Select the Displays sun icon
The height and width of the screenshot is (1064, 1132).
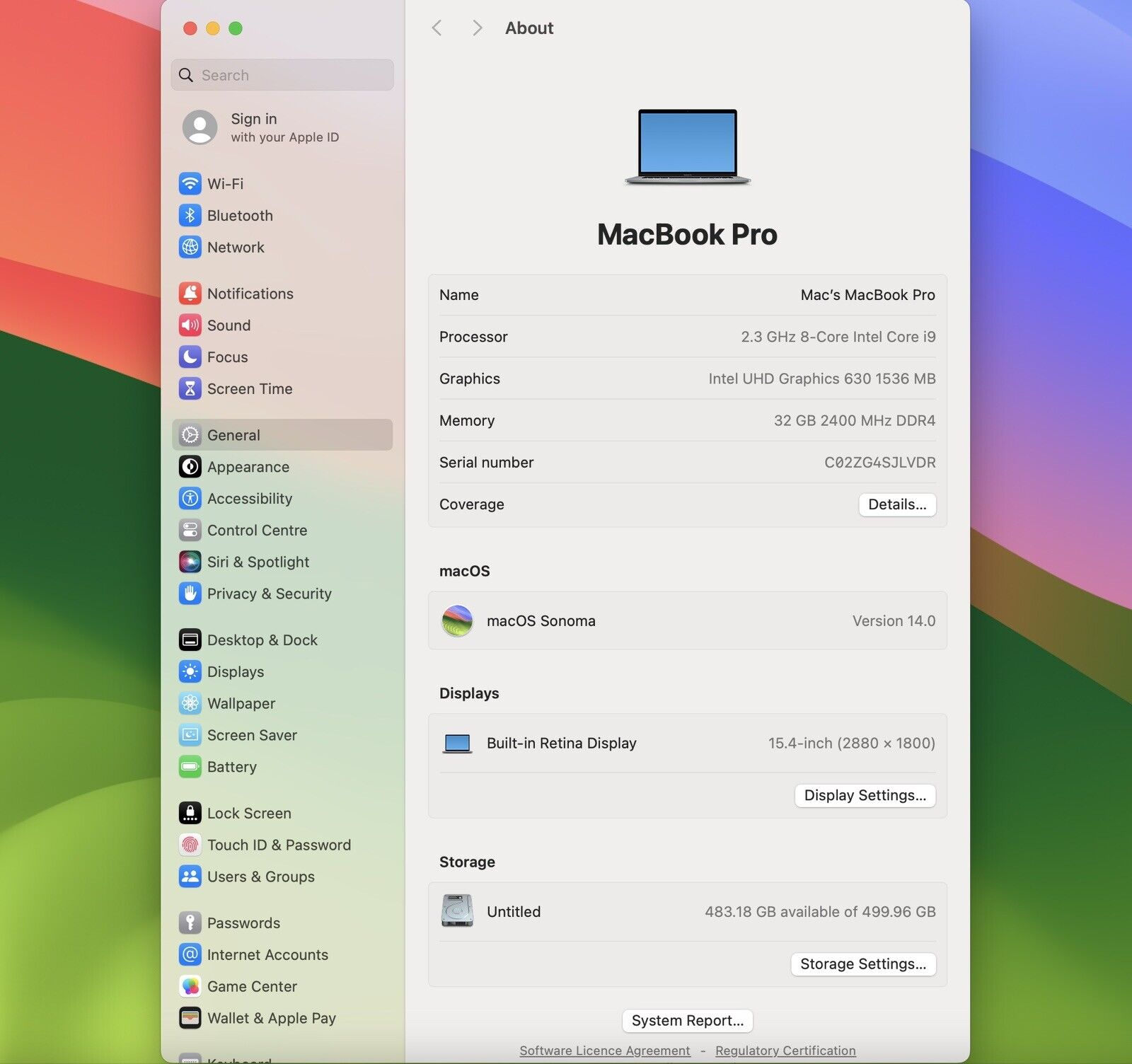[x=190, y=672]
